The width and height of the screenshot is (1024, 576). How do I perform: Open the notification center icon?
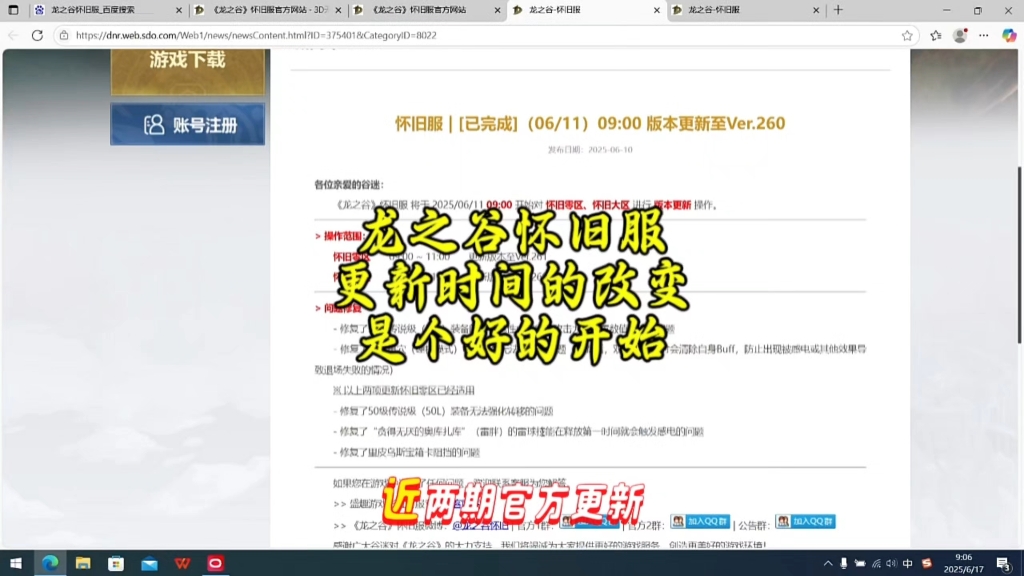[1004, 563]
